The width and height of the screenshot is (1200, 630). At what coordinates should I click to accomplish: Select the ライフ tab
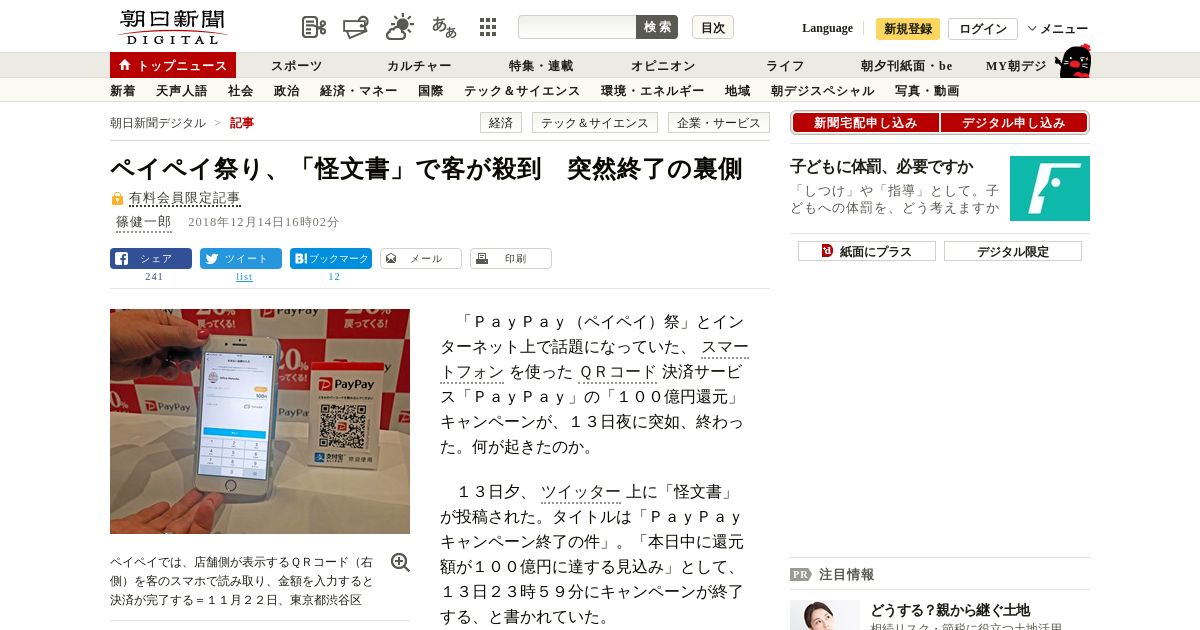coord(785,66)
